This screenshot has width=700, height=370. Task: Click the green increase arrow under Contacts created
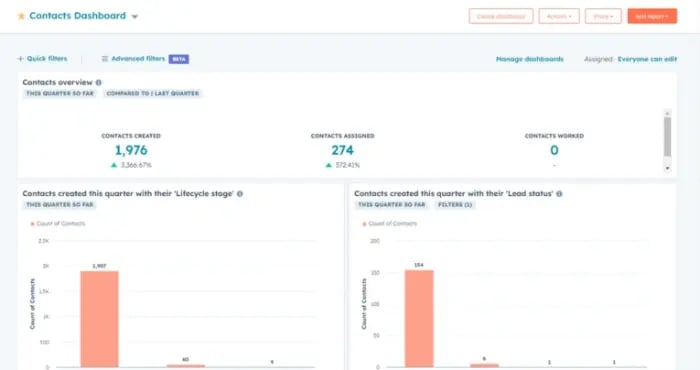(x=114, y=165)
